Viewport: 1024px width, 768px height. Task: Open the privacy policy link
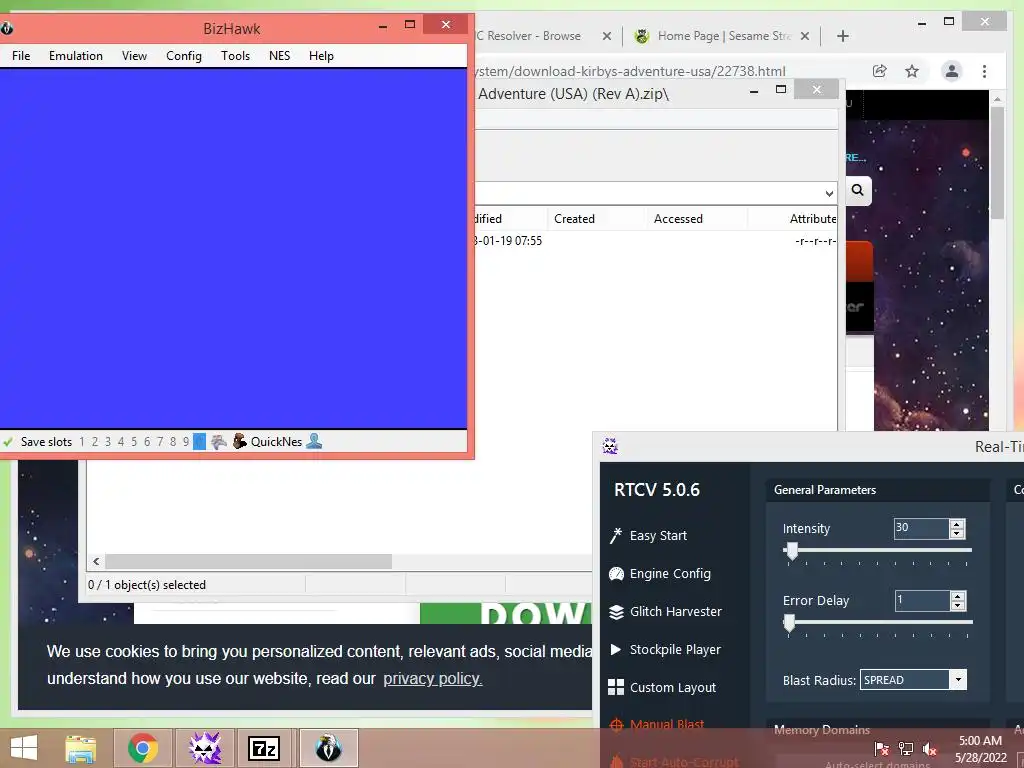coord(432,679)
